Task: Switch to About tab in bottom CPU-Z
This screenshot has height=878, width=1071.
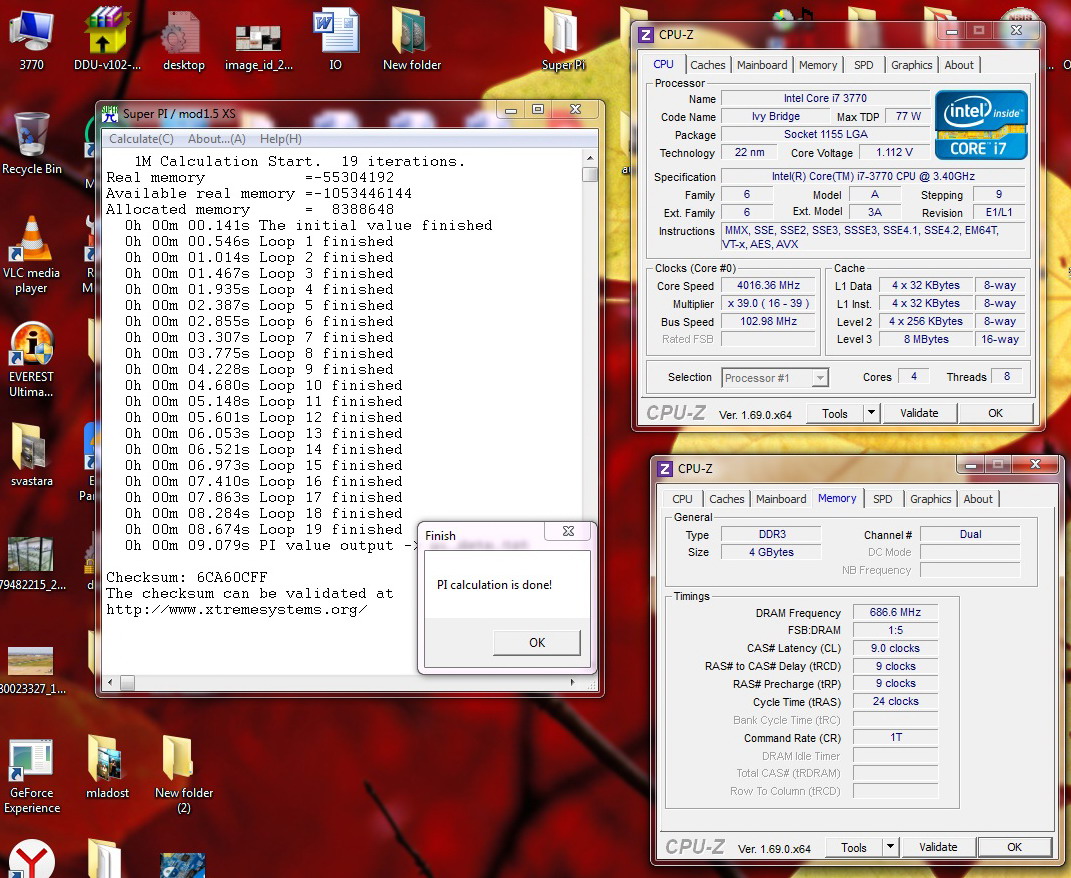Action: pyautogui.click(x=978, y=499)
